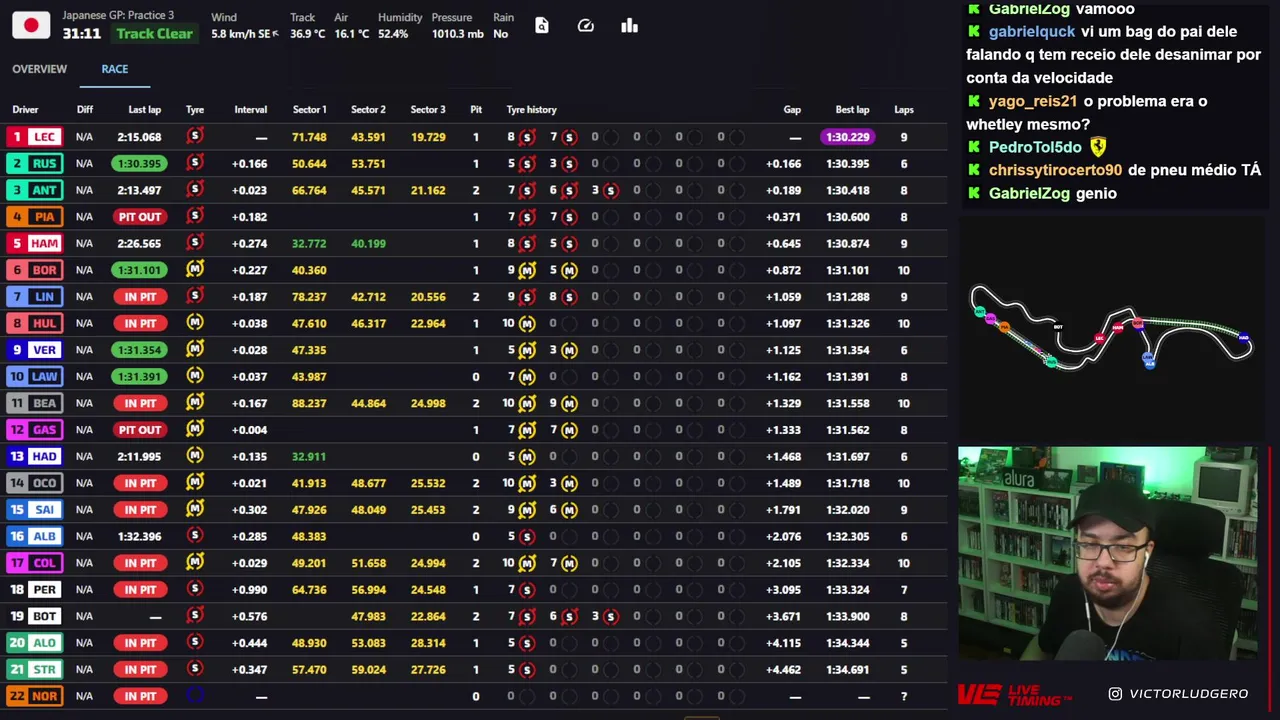The height and width of the screenshot is (720, 1280).
Task: Click the Tyre history column header
Action: tap(531, 110)
